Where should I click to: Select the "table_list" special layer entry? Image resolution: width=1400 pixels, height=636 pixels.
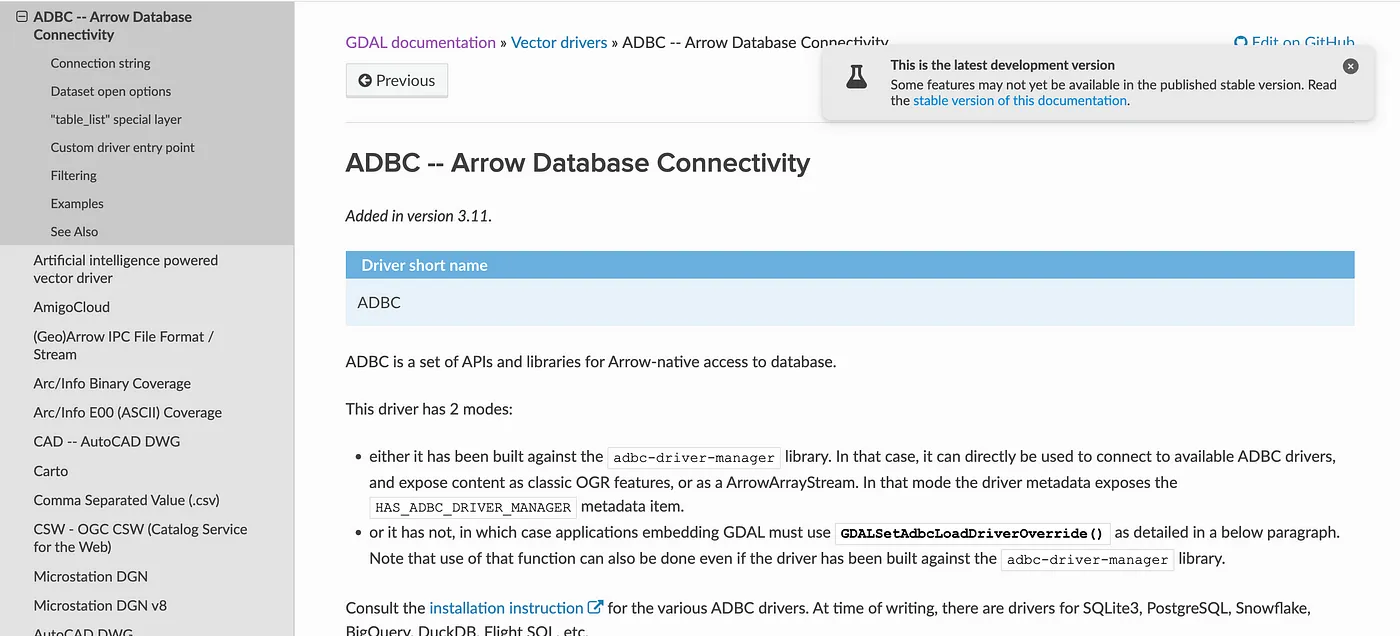(x=116, y=119)
